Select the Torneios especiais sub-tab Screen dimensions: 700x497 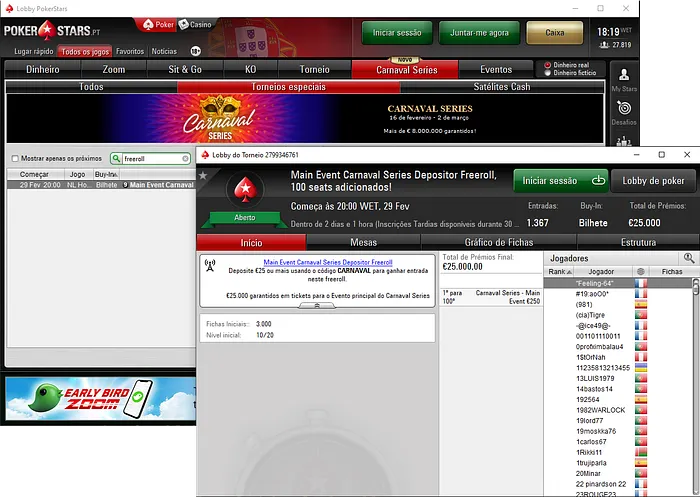pos(288,87)
